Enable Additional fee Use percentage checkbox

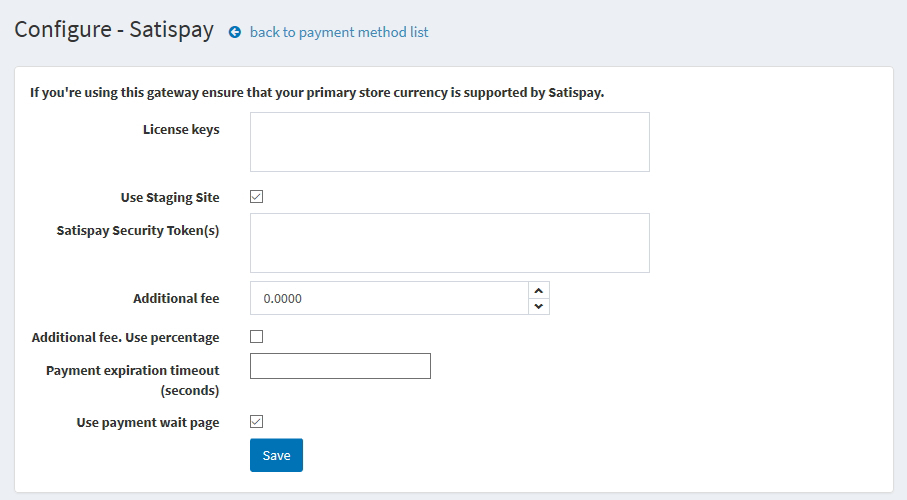256,337
